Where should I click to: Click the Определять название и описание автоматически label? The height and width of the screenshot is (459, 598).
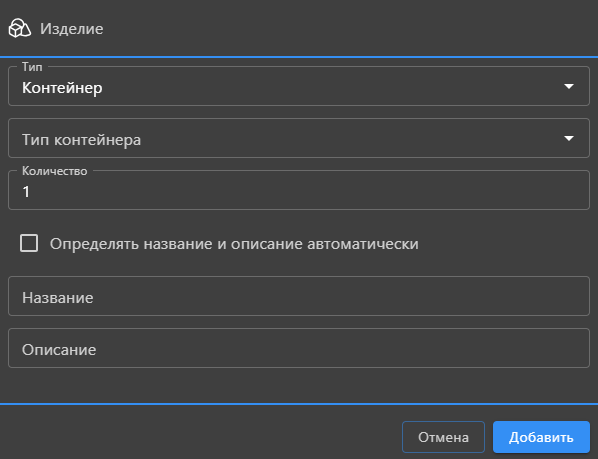[x=234, y=244]
